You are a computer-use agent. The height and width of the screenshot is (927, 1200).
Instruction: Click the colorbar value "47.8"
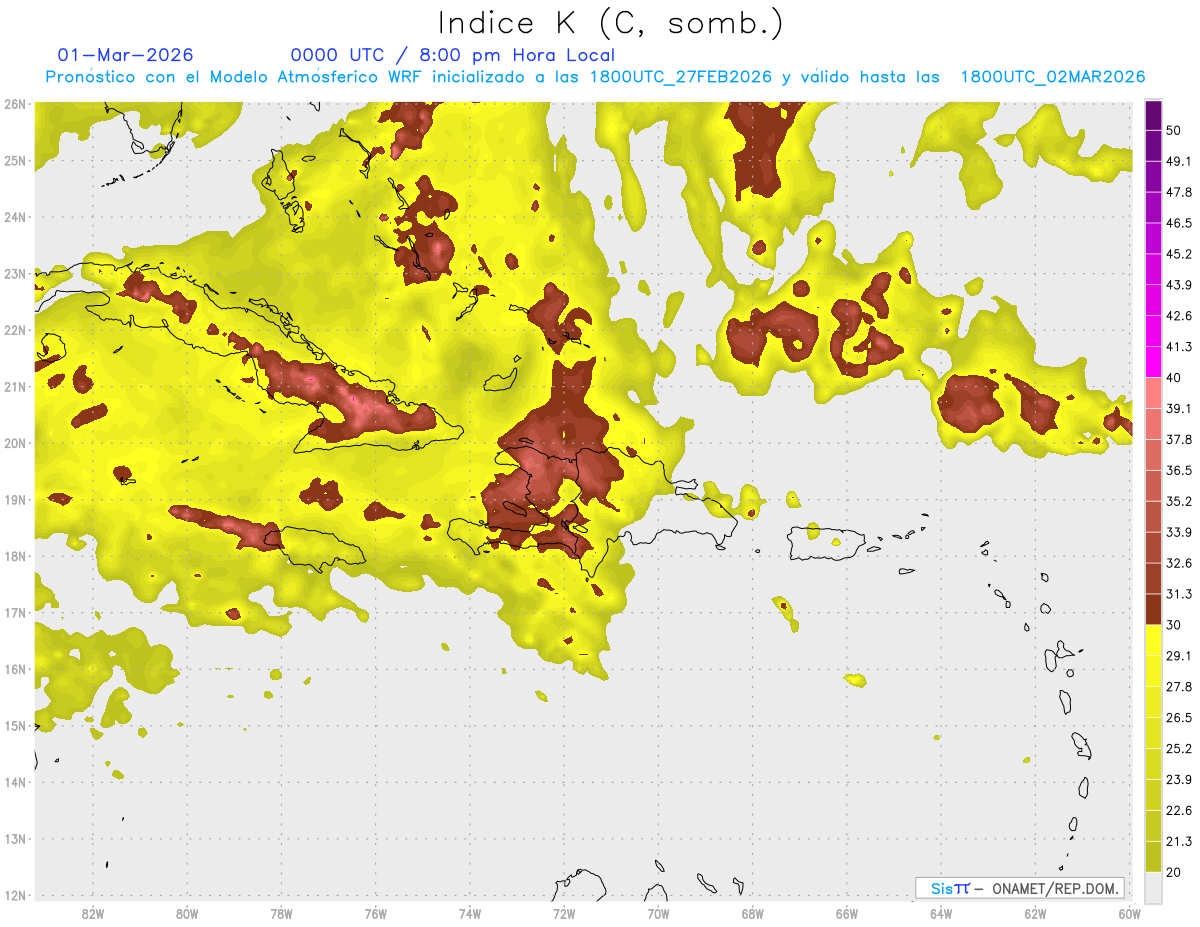pos(1179,192)
